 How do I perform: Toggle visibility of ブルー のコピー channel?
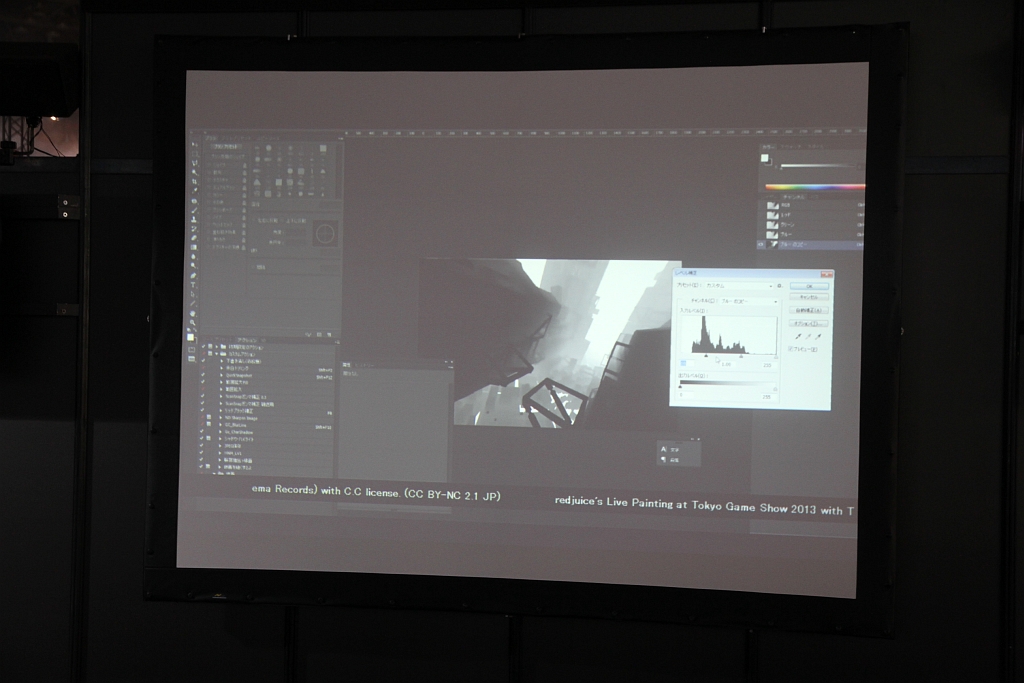[760, 244]
